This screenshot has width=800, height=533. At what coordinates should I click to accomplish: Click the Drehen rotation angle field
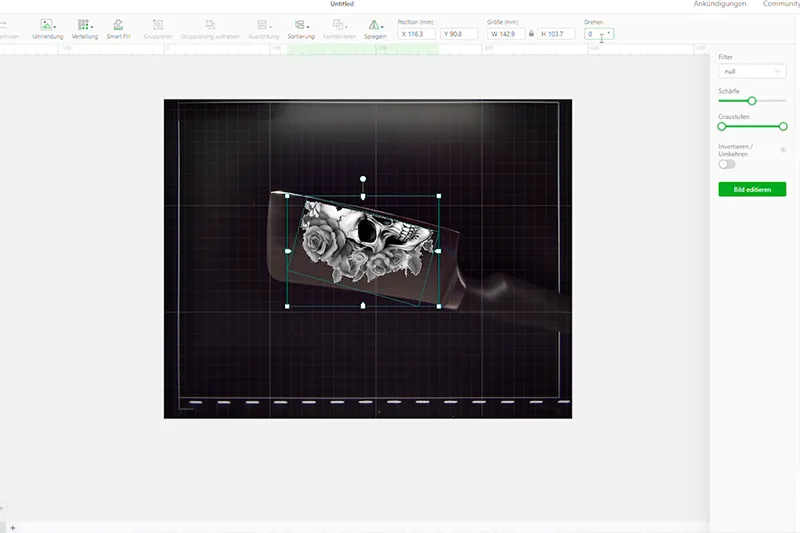pyautogui.click(x=599, y=34)
